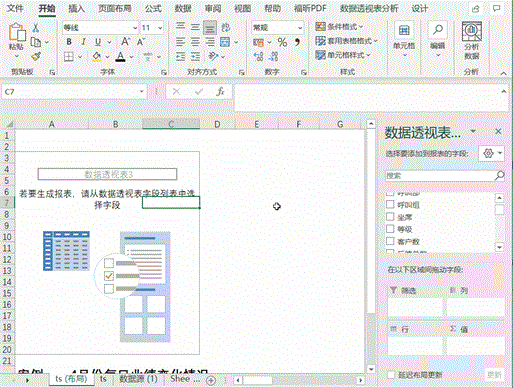Click the Format Painter brush icon

[36, 57]
